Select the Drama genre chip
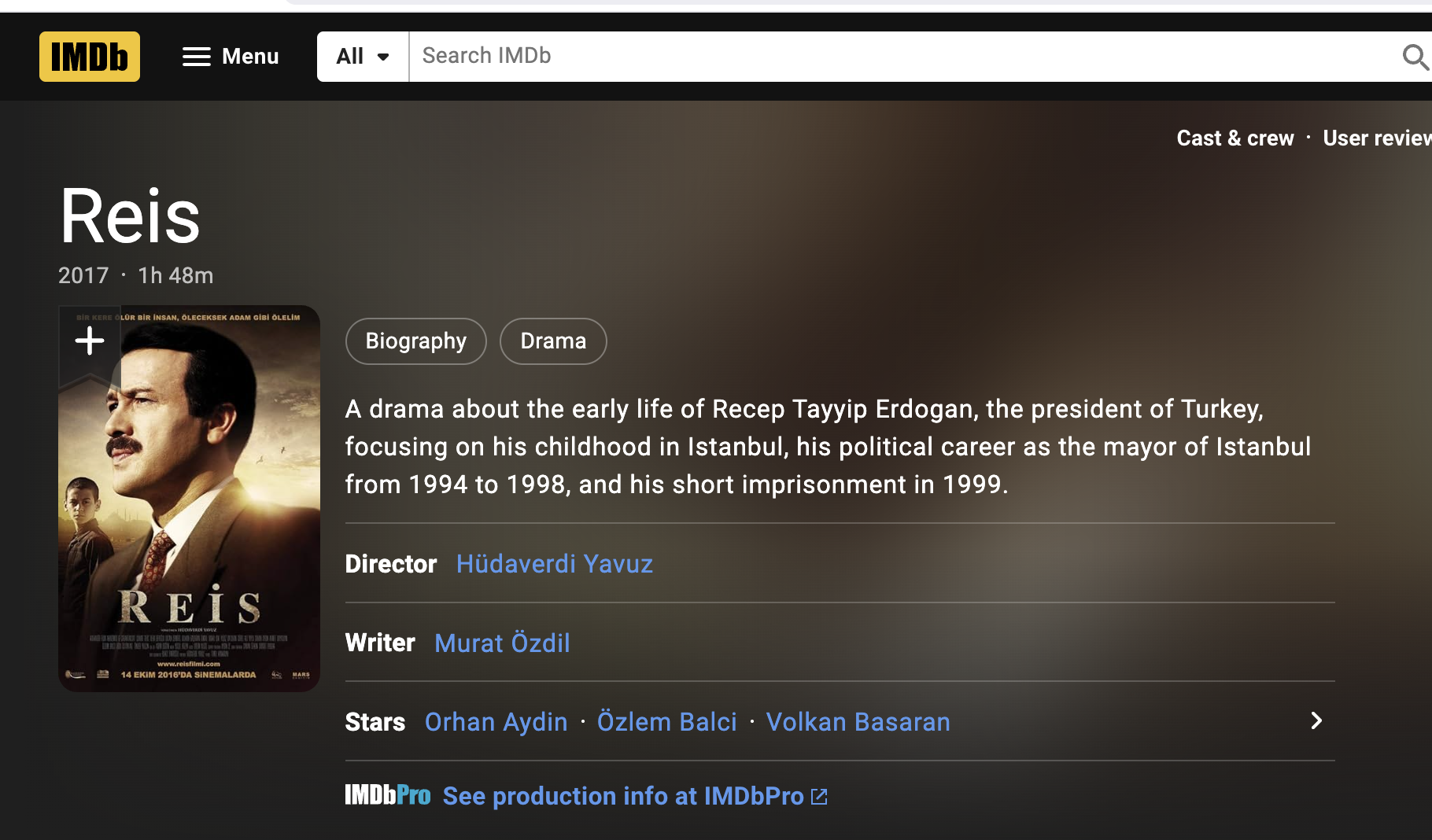 [553, 341]
